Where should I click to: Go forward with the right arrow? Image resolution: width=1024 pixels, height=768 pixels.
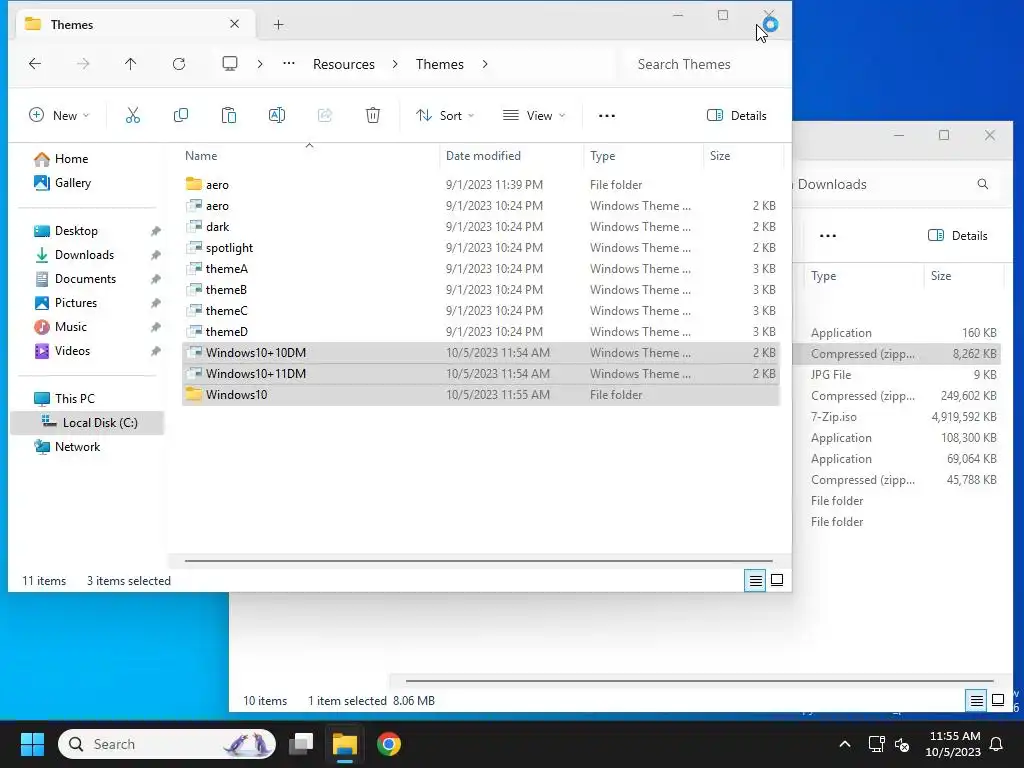coord(83,63)
